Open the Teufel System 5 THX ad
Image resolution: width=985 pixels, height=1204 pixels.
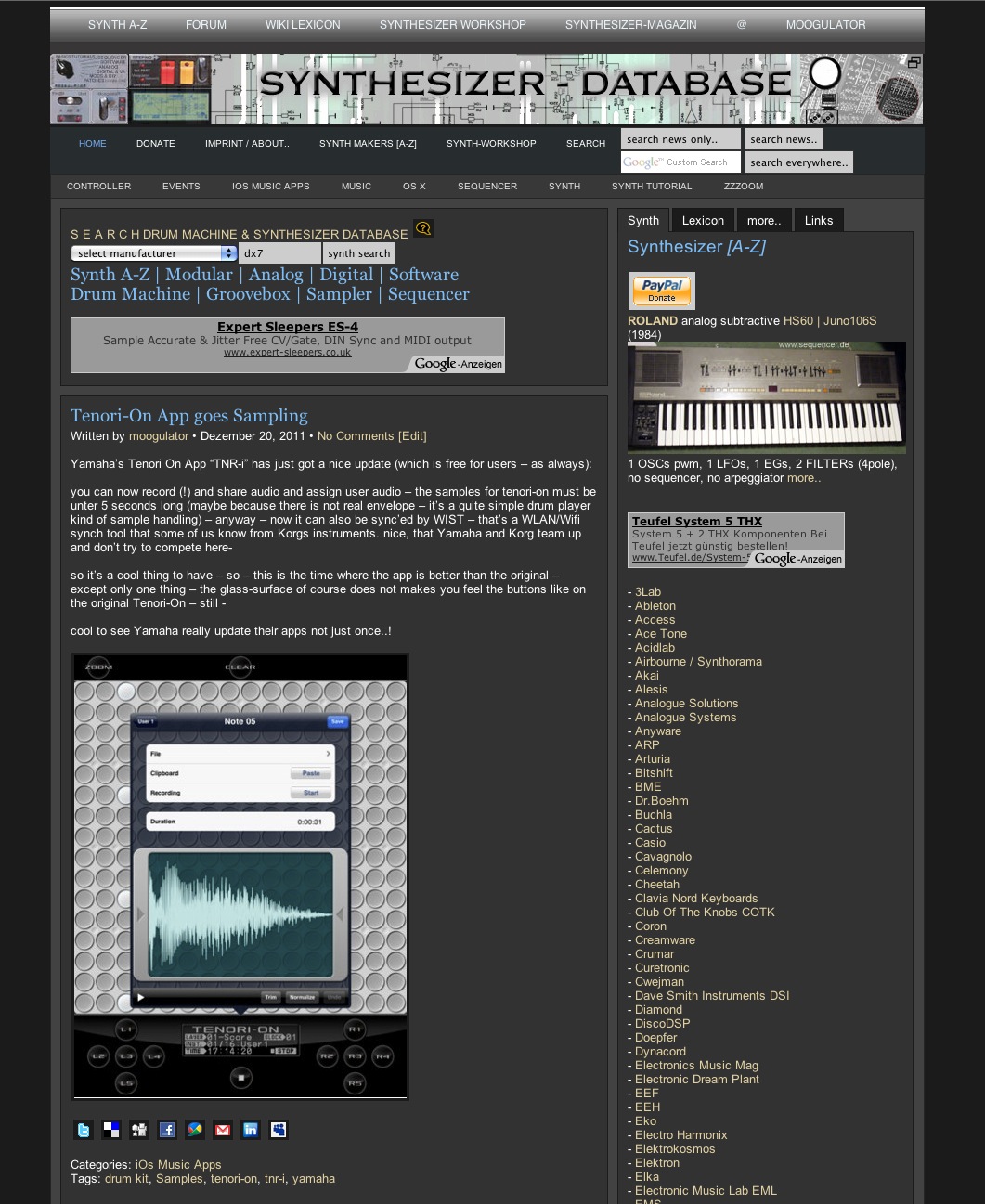(736, 540)
